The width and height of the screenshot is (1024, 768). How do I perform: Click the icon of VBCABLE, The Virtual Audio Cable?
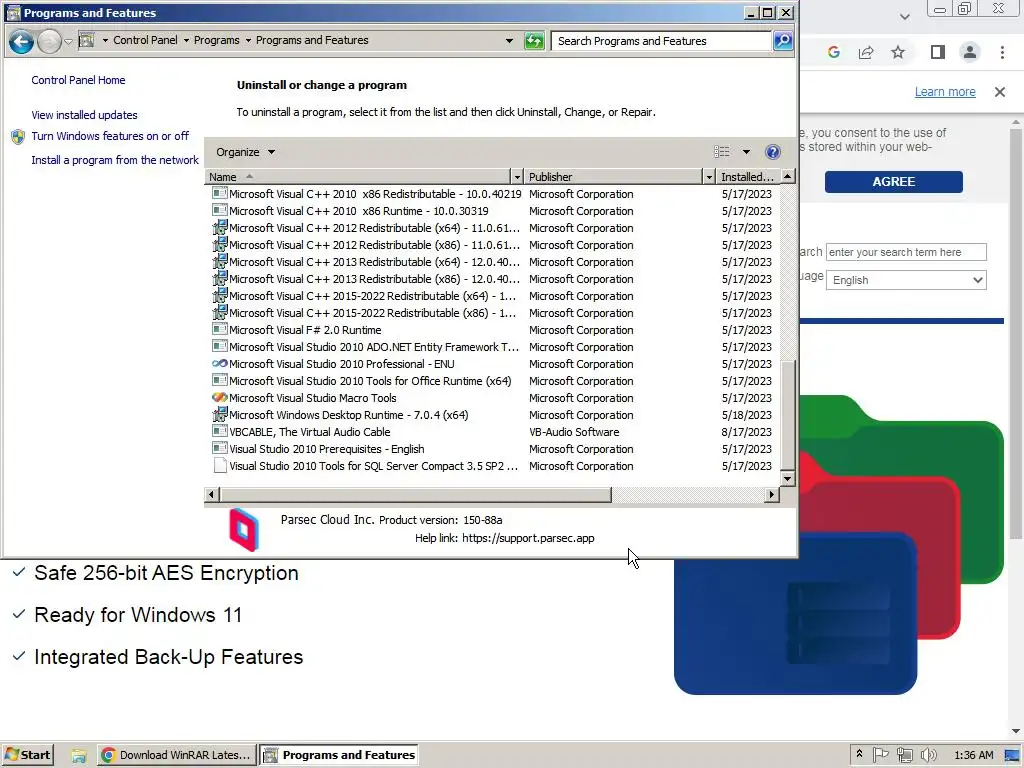point(220,432)
